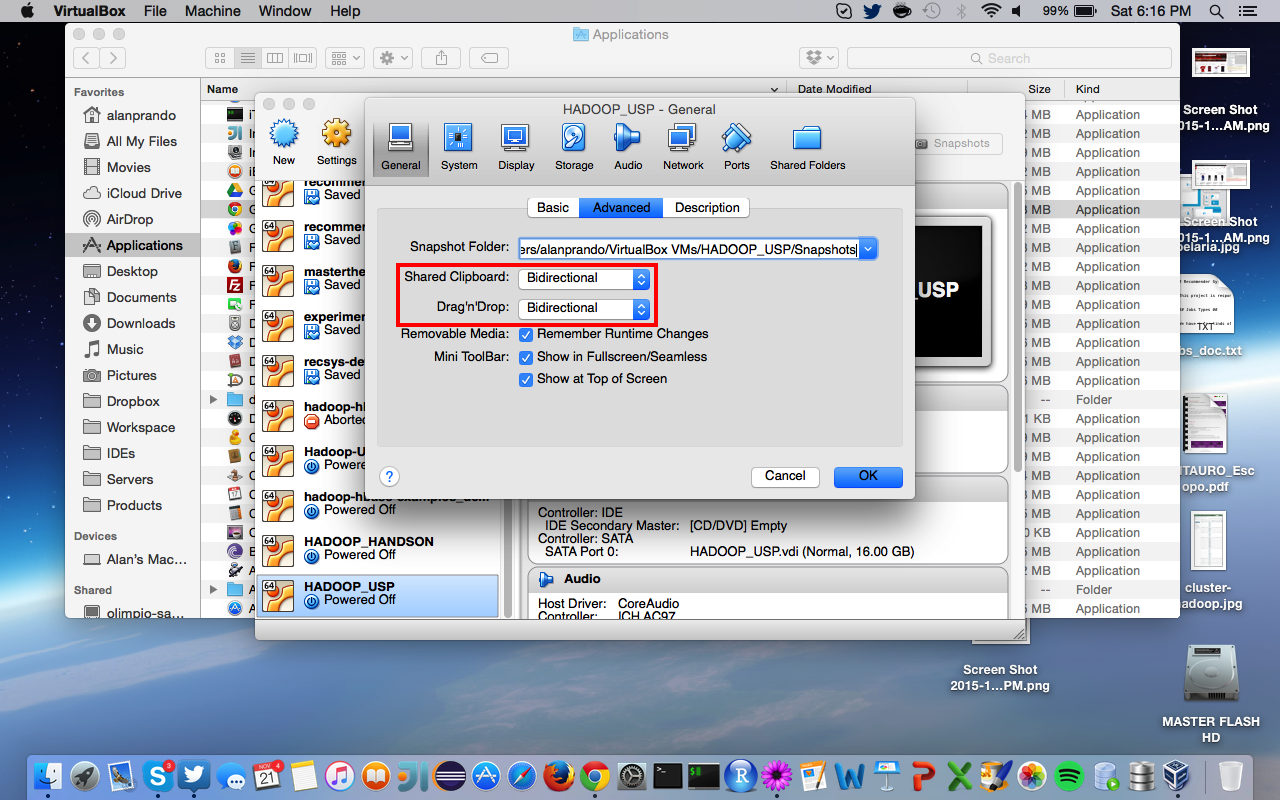This screenshot has width=1280, height=800.
Task: Click the Cancel button
Action: tap(785, 476)
